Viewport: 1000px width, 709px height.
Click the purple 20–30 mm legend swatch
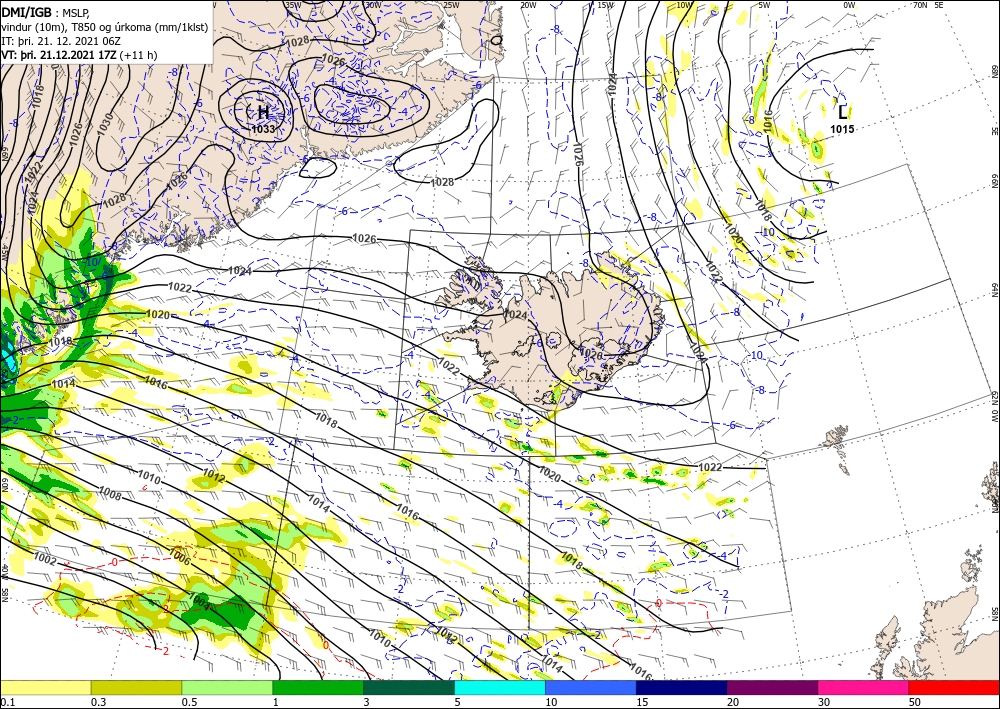tap(772, 688)
